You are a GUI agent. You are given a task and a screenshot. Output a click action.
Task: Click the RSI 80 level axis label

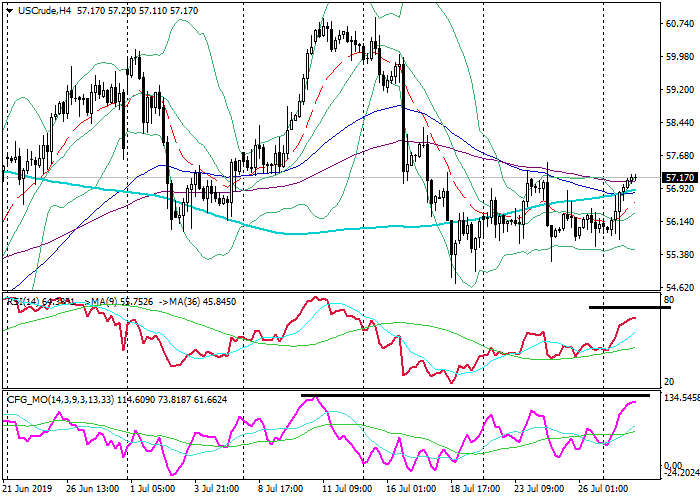667,299
